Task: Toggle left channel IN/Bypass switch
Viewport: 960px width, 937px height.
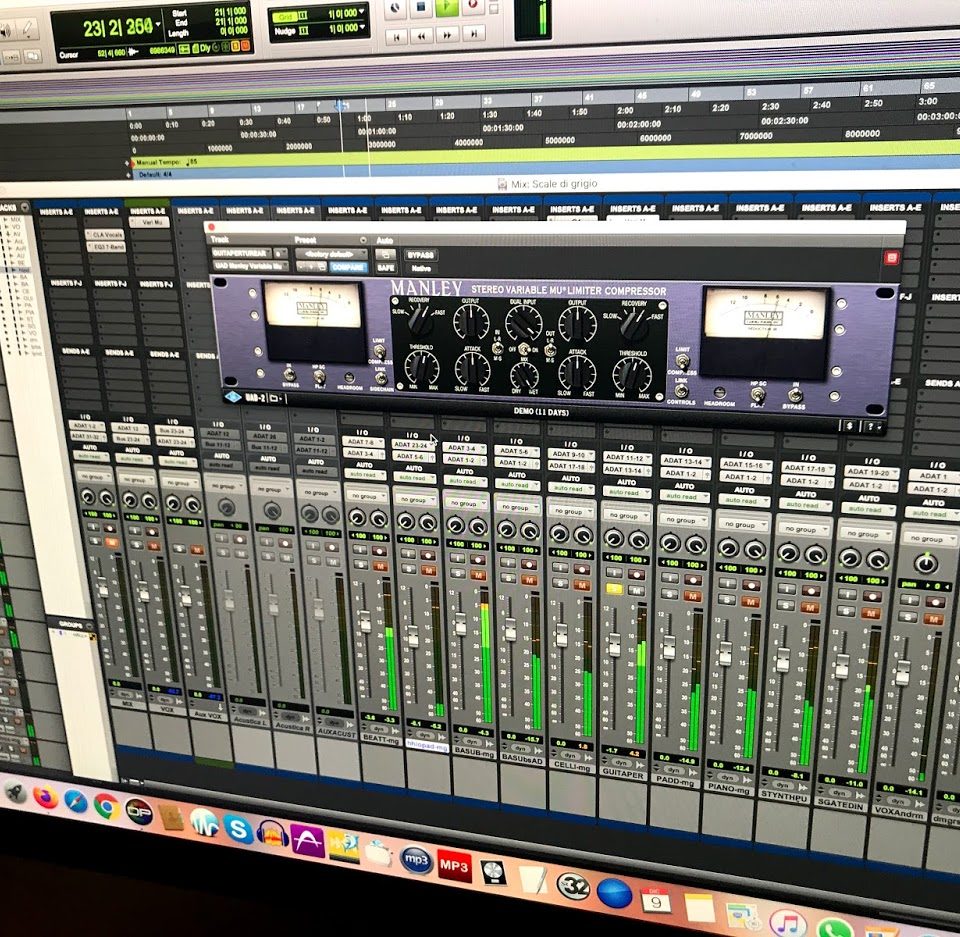Action: click(290, 375)
